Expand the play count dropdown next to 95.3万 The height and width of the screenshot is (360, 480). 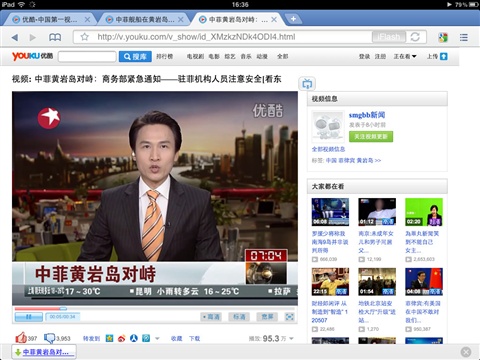pyautogui.click(x=292, y=339)
